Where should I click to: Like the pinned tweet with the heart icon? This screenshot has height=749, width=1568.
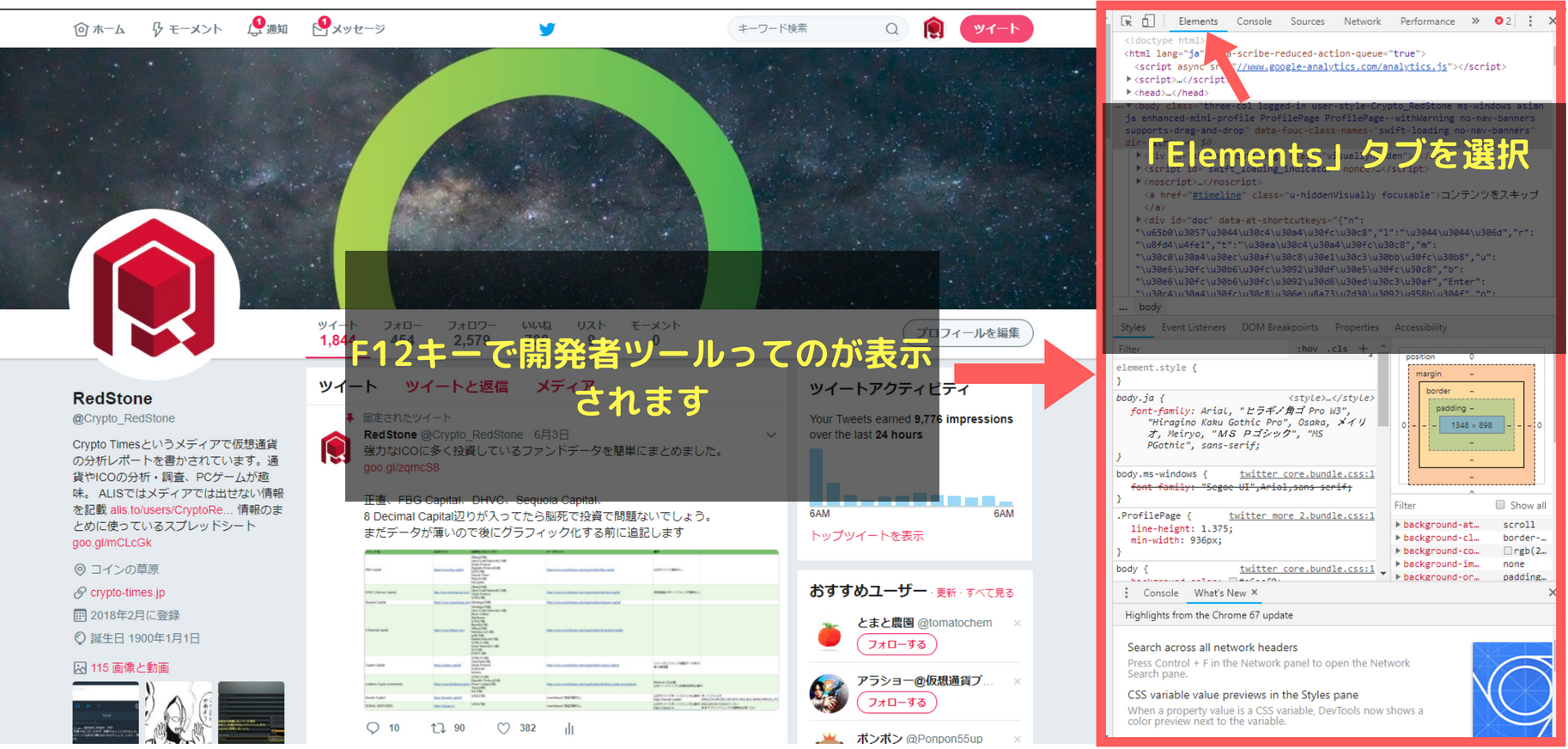click(x=503, y=728)
